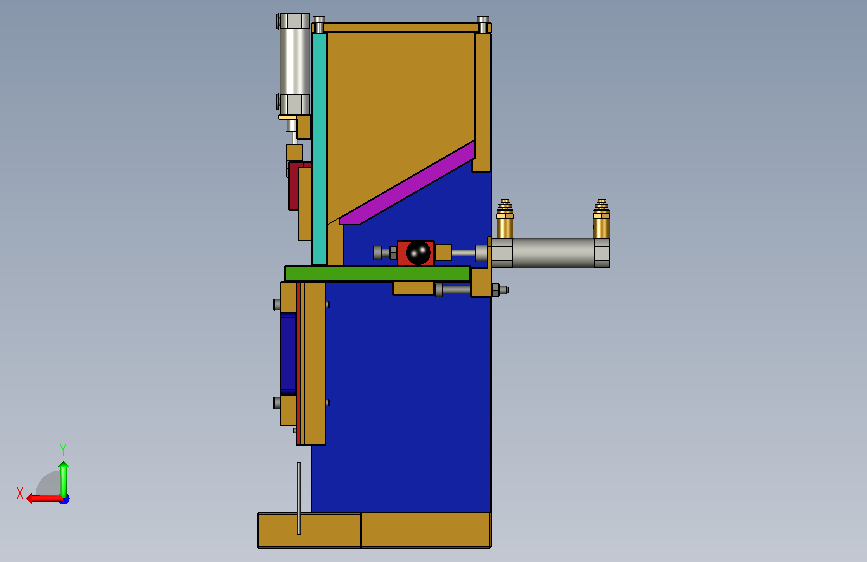Click the black ball knob
The height and width of the screenshot is (562, 867).
point(418,253)
